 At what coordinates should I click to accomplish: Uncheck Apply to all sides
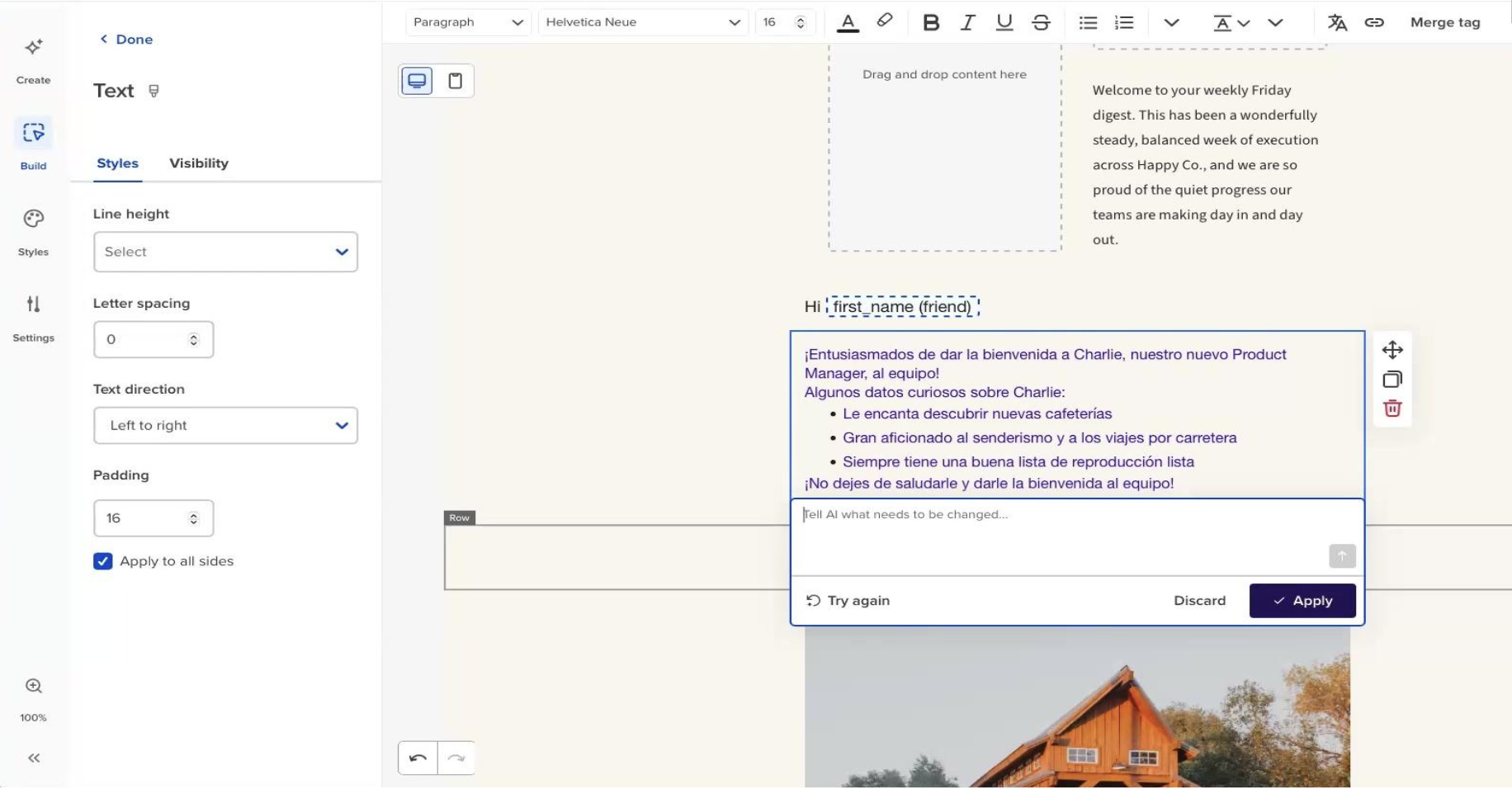point(103,561)
